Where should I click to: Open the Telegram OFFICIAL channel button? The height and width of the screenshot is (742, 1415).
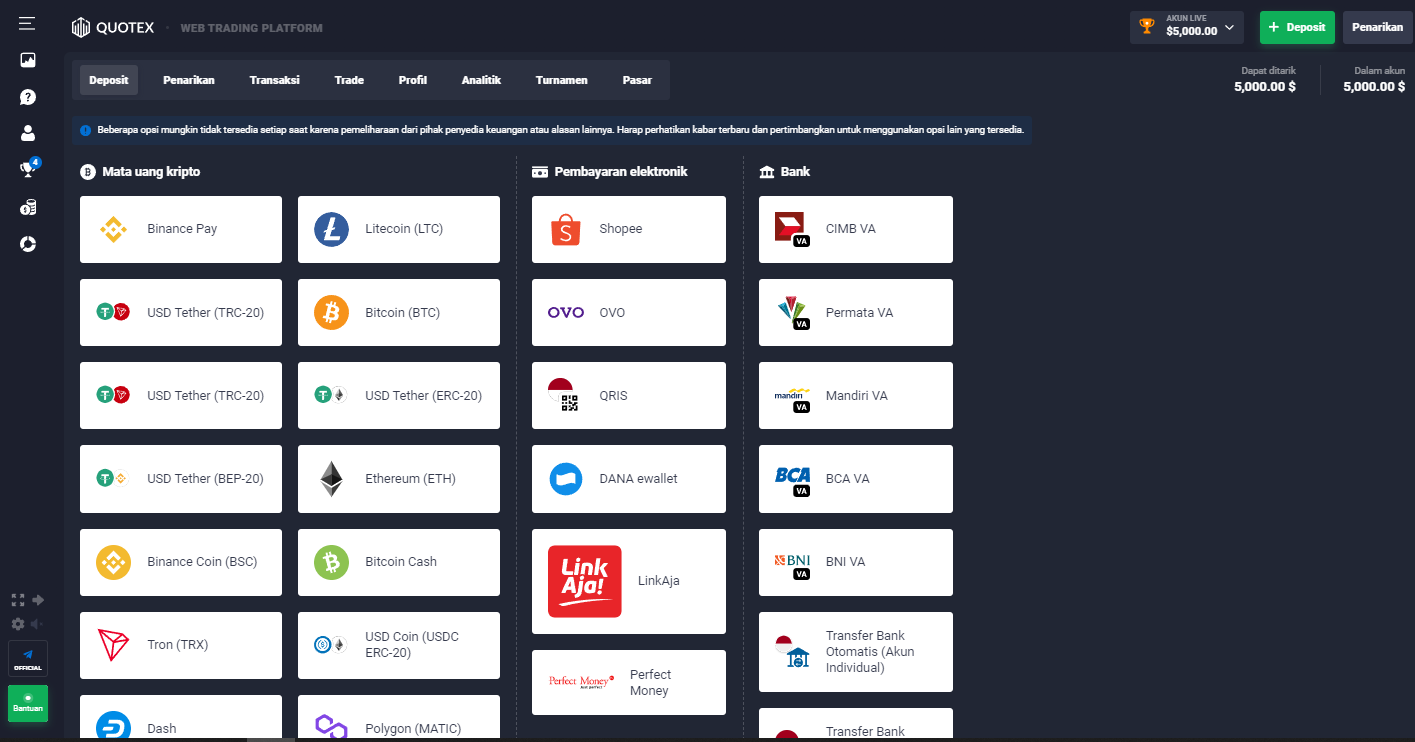click(28, 659)
